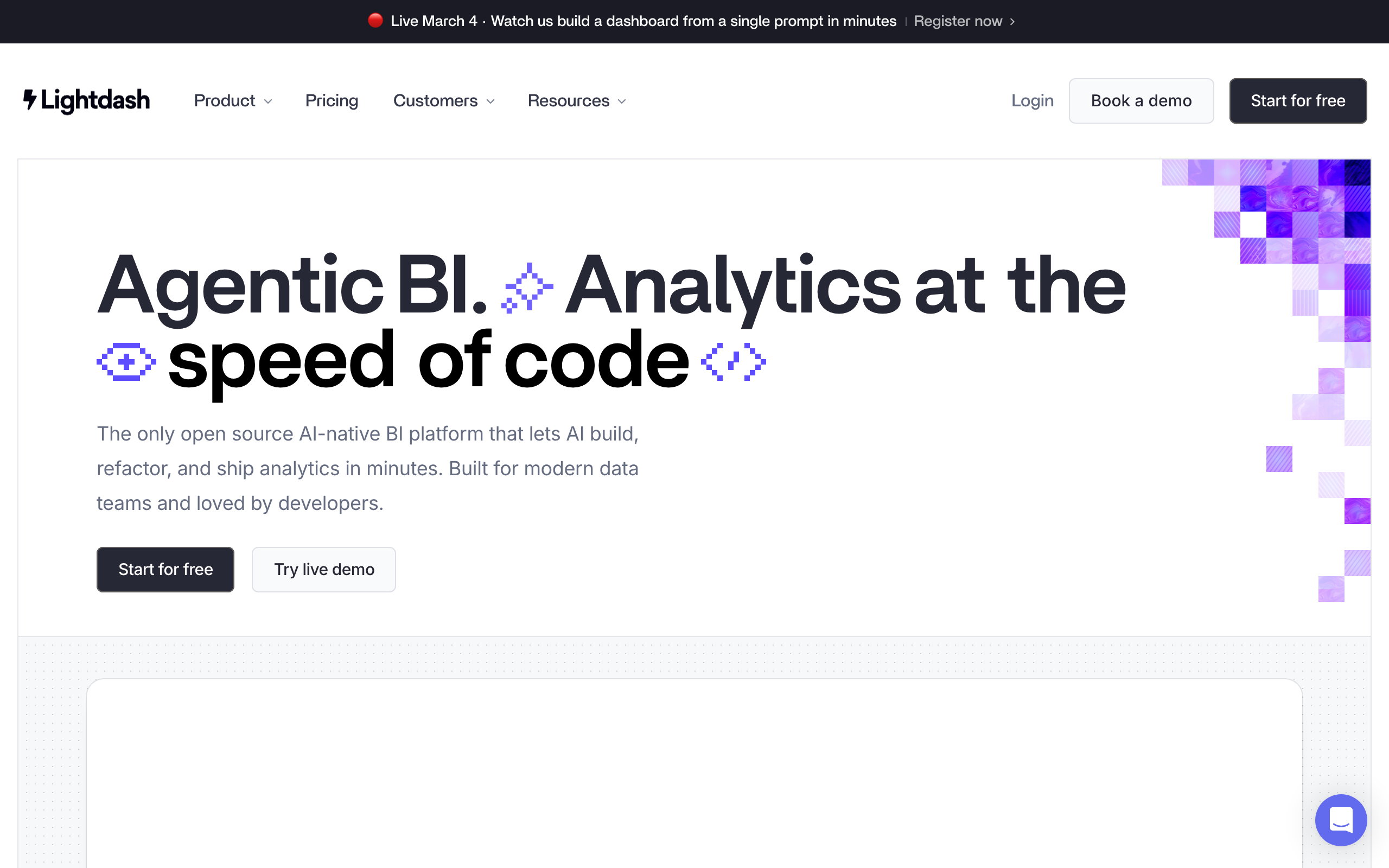Click the pixel eye icon beside 'speed'
Viewport: 1389px width, 868px height.
126,362
